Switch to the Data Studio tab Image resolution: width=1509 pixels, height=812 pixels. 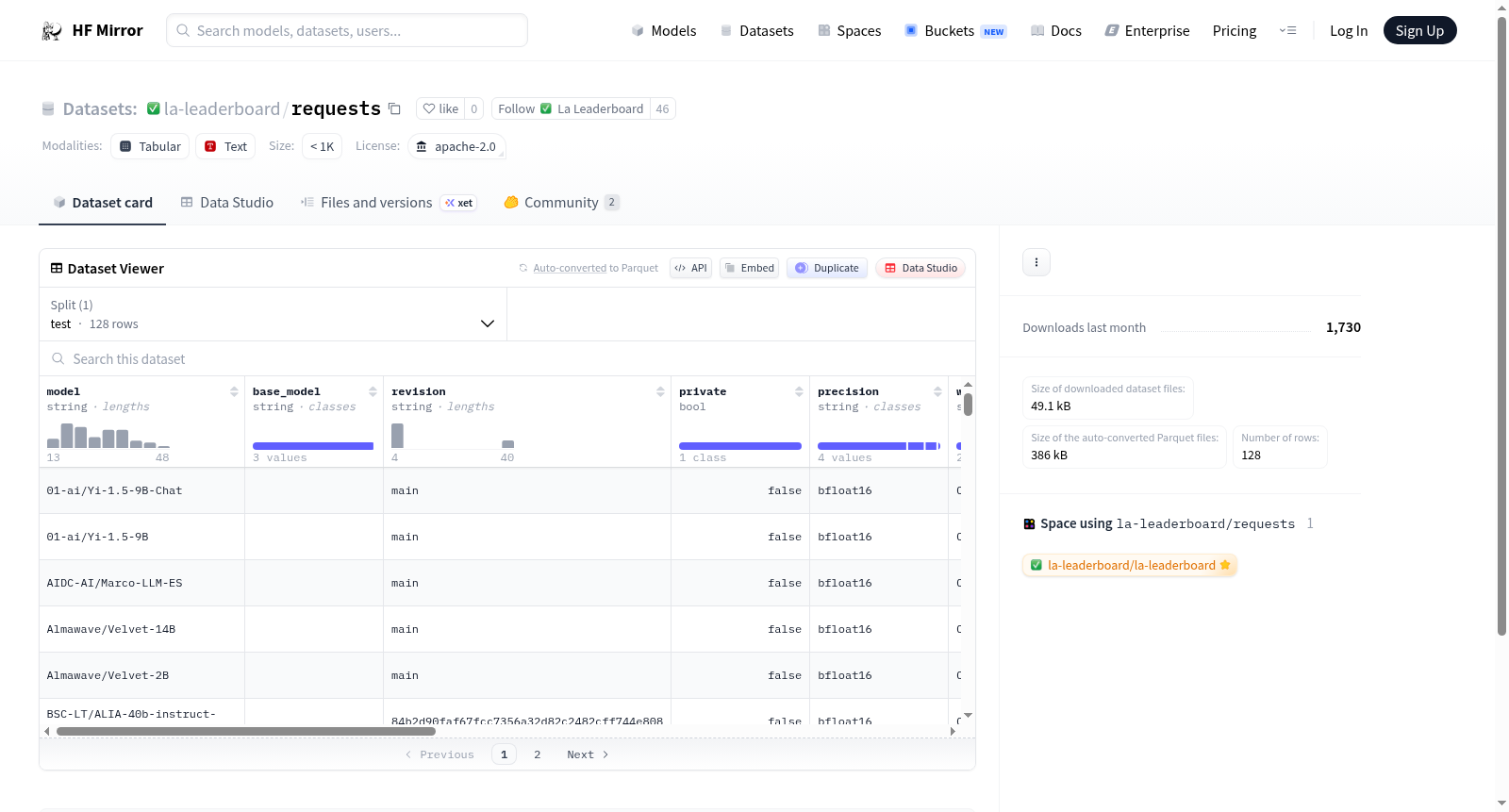click(227, 203)
